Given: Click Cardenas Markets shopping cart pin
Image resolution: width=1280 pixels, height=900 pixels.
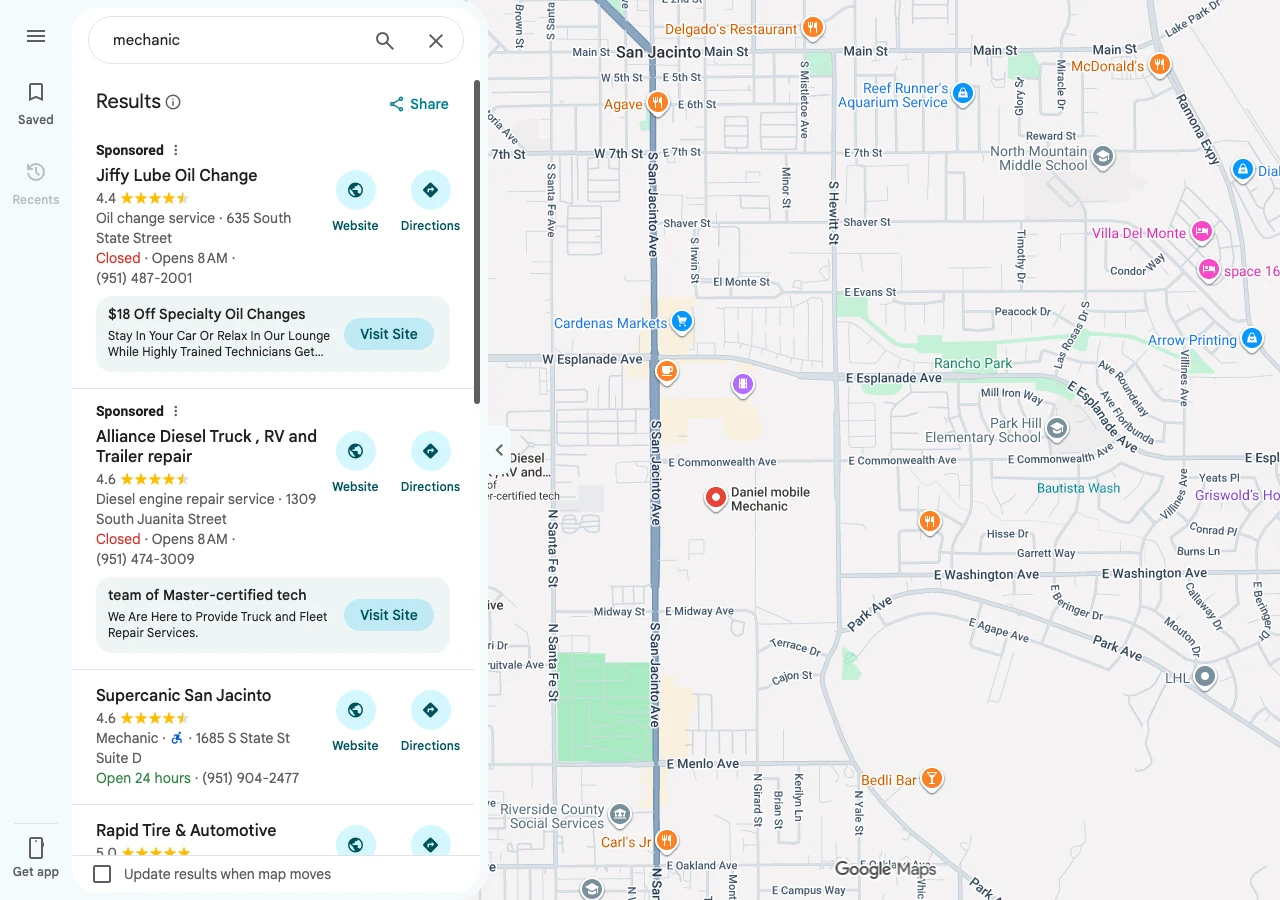Looking at the screenshot, I should tap(682, 322).
